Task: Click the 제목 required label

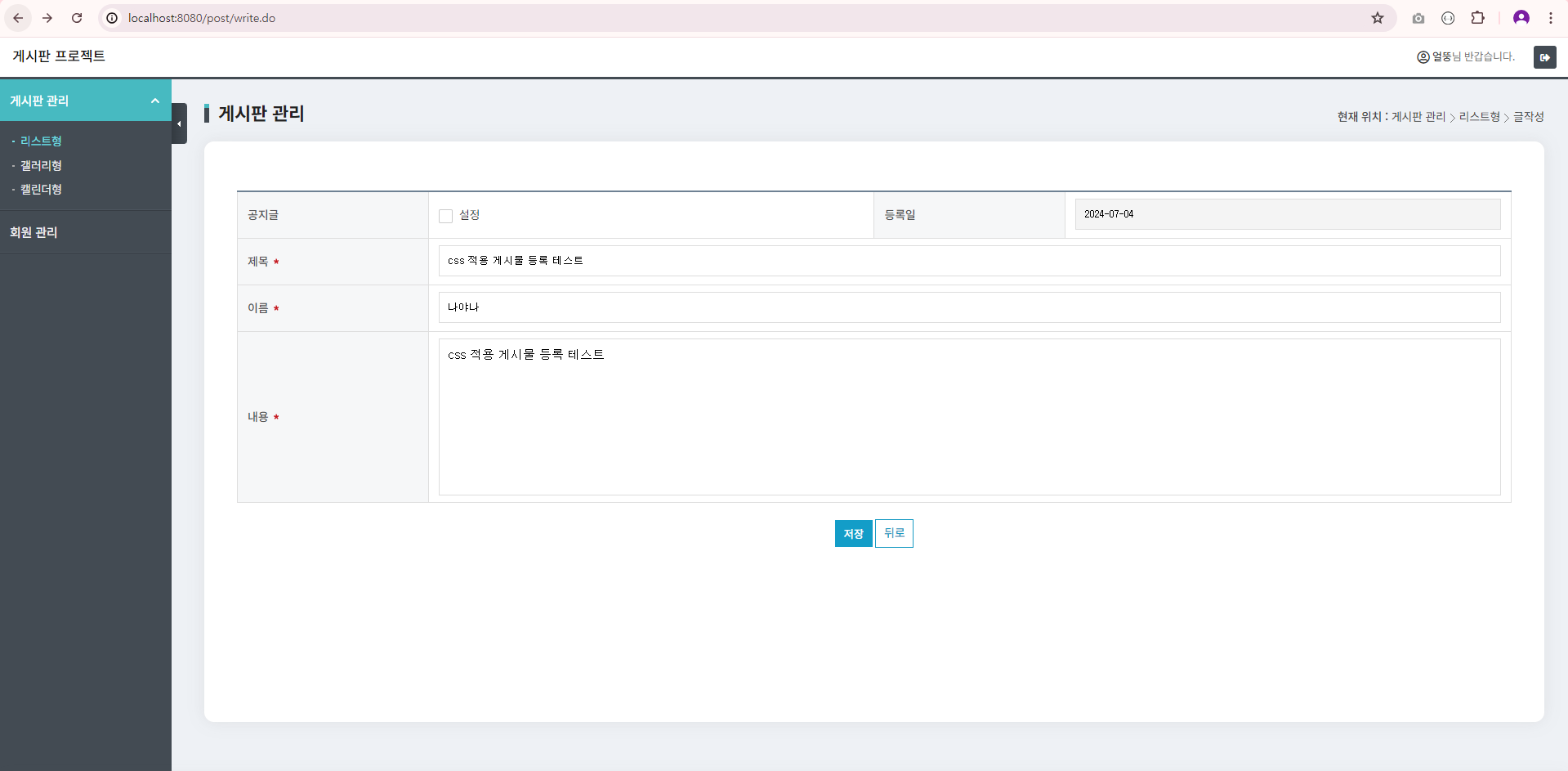Action: point(263,262)
